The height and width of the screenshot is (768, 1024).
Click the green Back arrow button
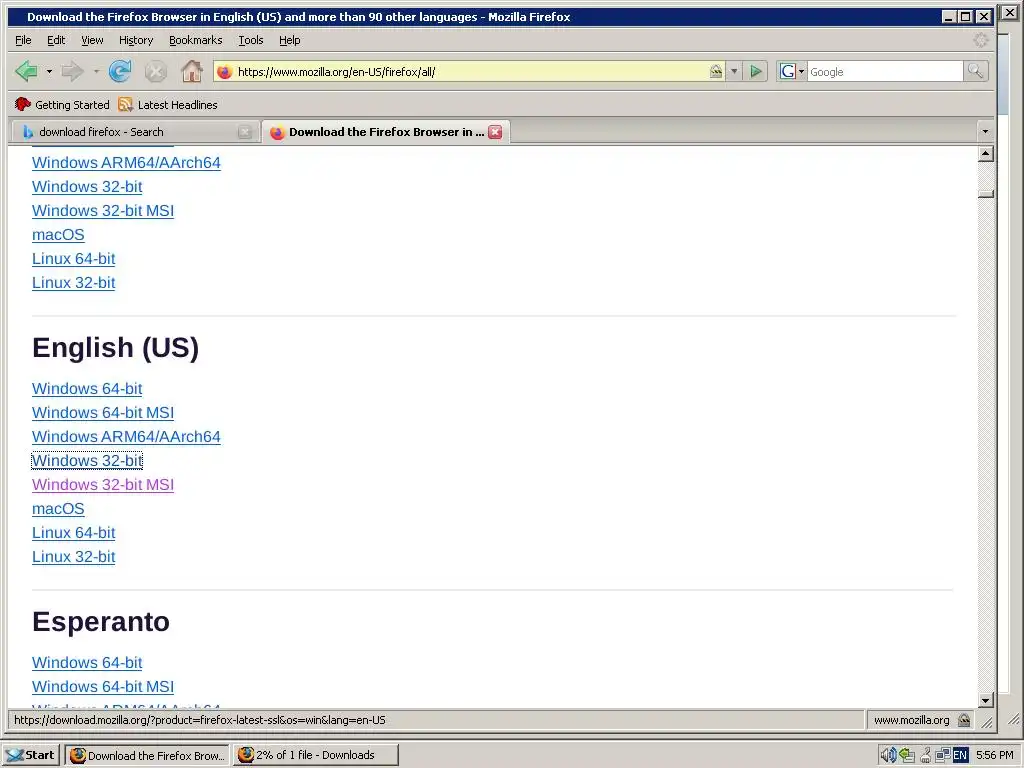coord(27,71)
